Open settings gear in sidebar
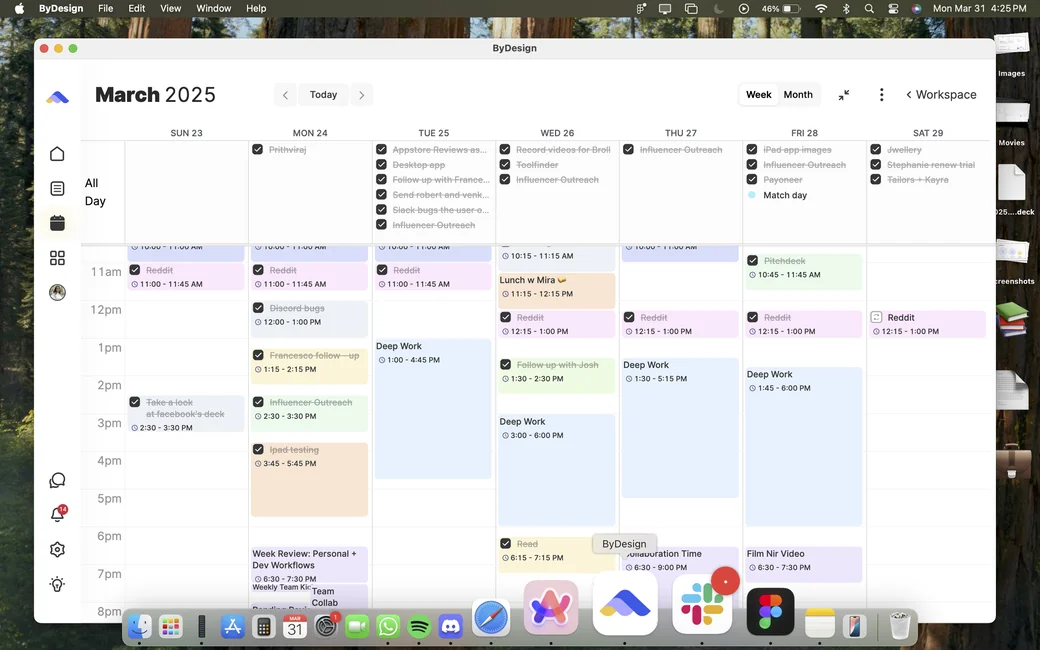The image size is (1040, 650). [x=57, y=549]
